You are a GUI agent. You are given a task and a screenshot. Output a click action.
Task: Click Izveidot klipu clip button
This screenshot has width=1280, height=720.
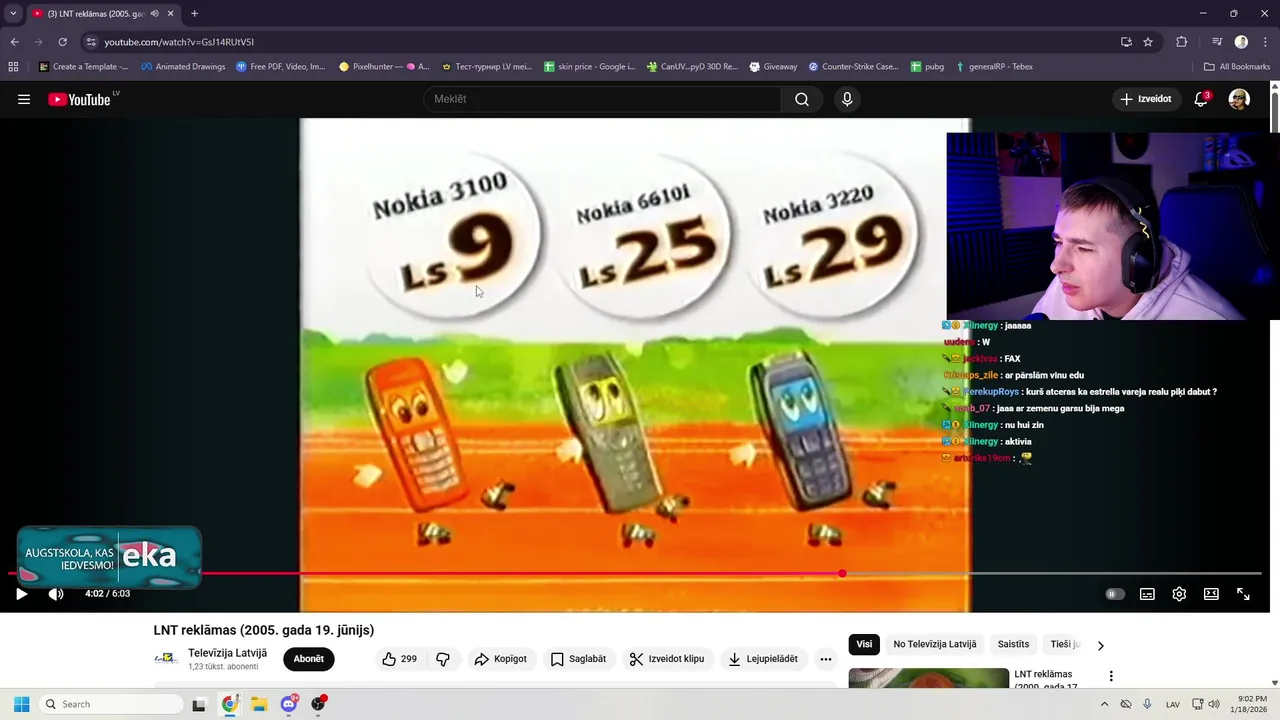tap(666, 659)
